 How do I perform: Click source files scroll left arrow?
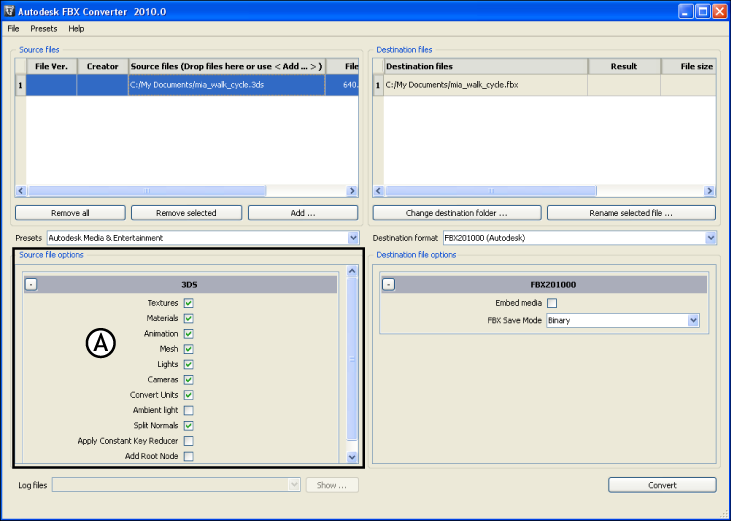pos(21,191)
